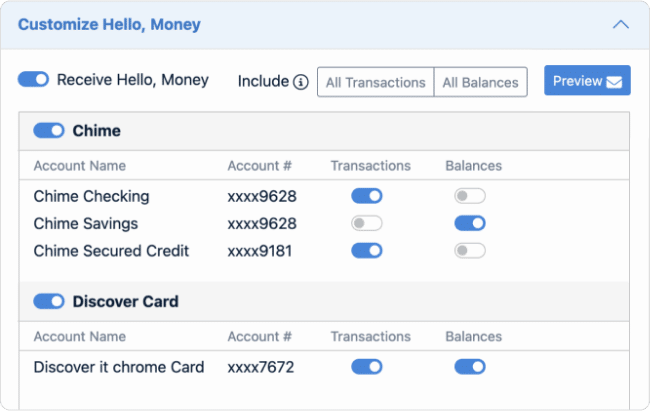650x411 pixels.
Task: Click the Discover Card section title
Action: (126, 302)
